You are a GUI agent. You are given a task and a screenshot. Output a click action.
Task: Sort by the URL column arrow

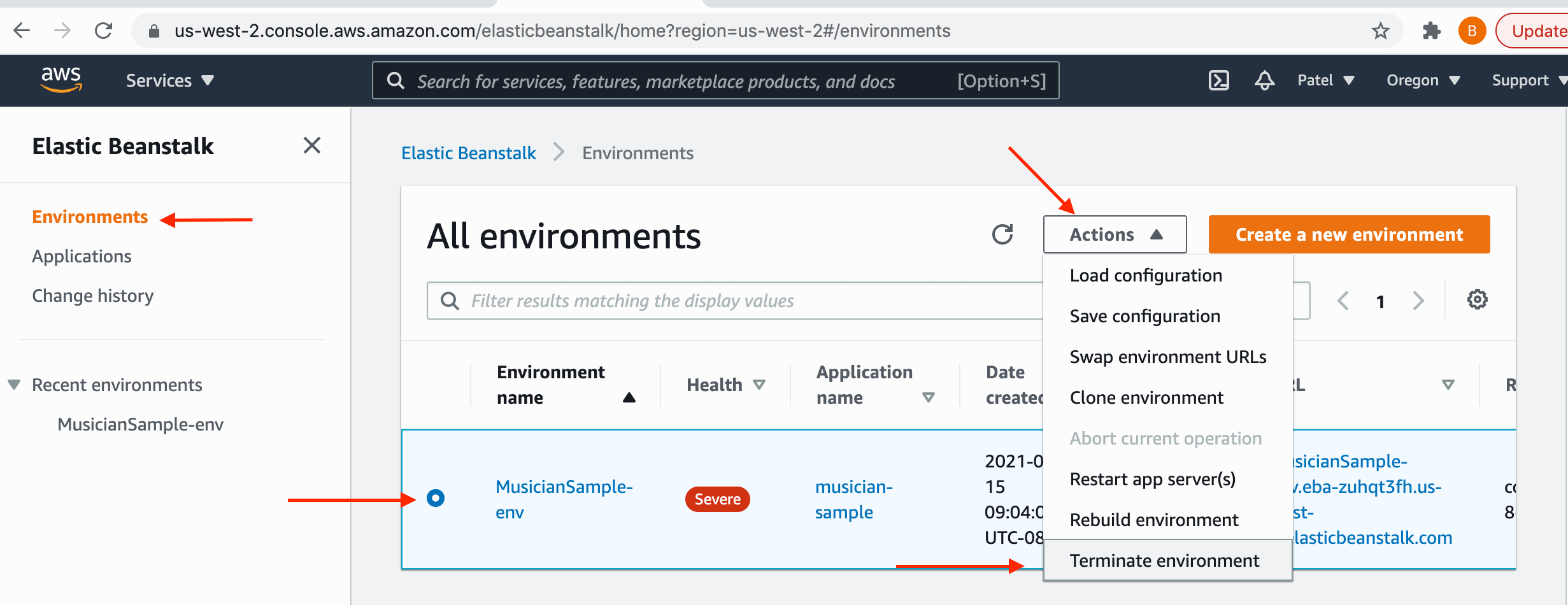[1448, 385]
